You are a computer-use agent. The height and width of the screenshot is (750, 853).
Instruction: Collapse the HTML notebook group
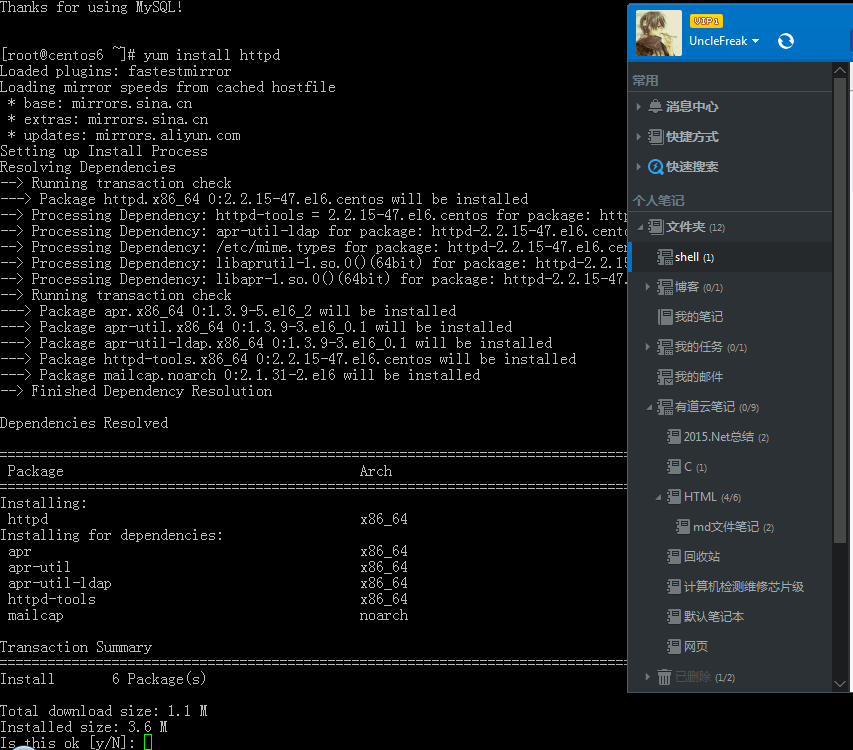(658, 495)
